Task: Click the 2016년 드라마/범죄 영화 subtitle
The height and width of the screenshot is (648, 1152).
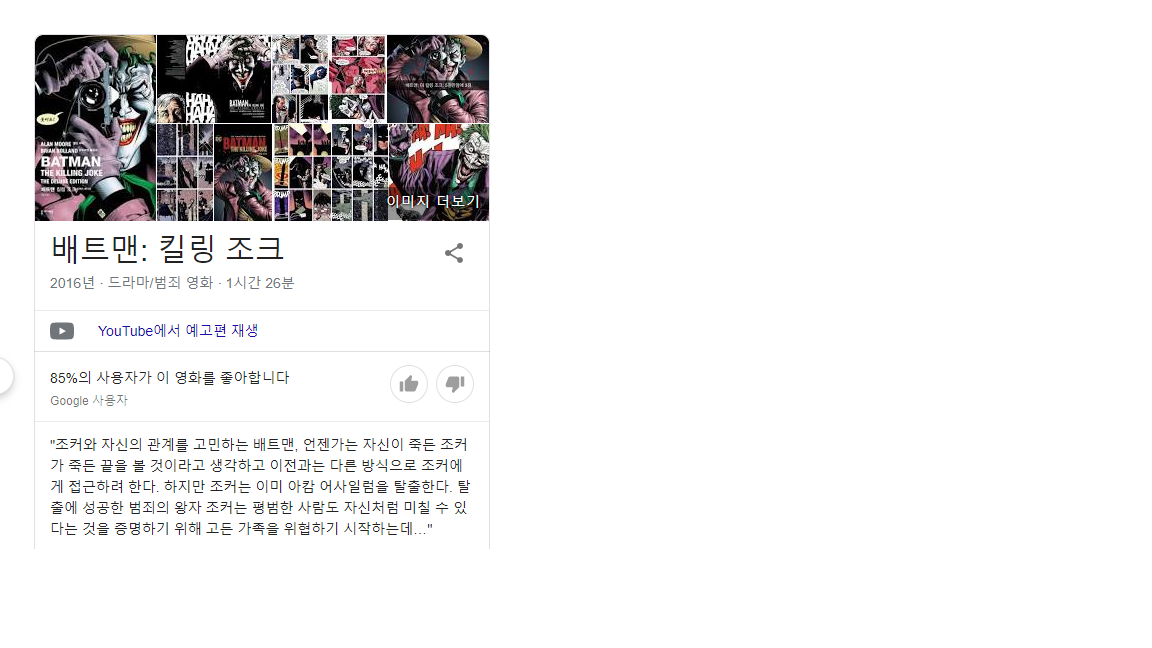Action: pos(172,283)
